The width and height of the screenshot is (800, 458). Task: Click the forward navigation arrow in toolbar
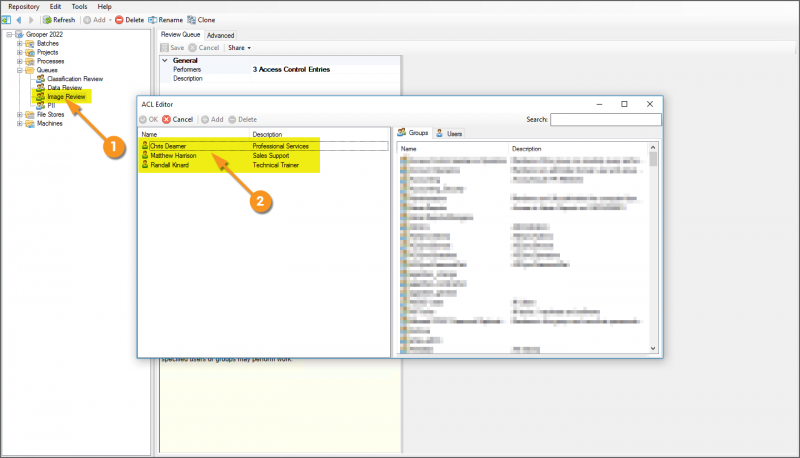pyautogui.click(x=31, y=20)
